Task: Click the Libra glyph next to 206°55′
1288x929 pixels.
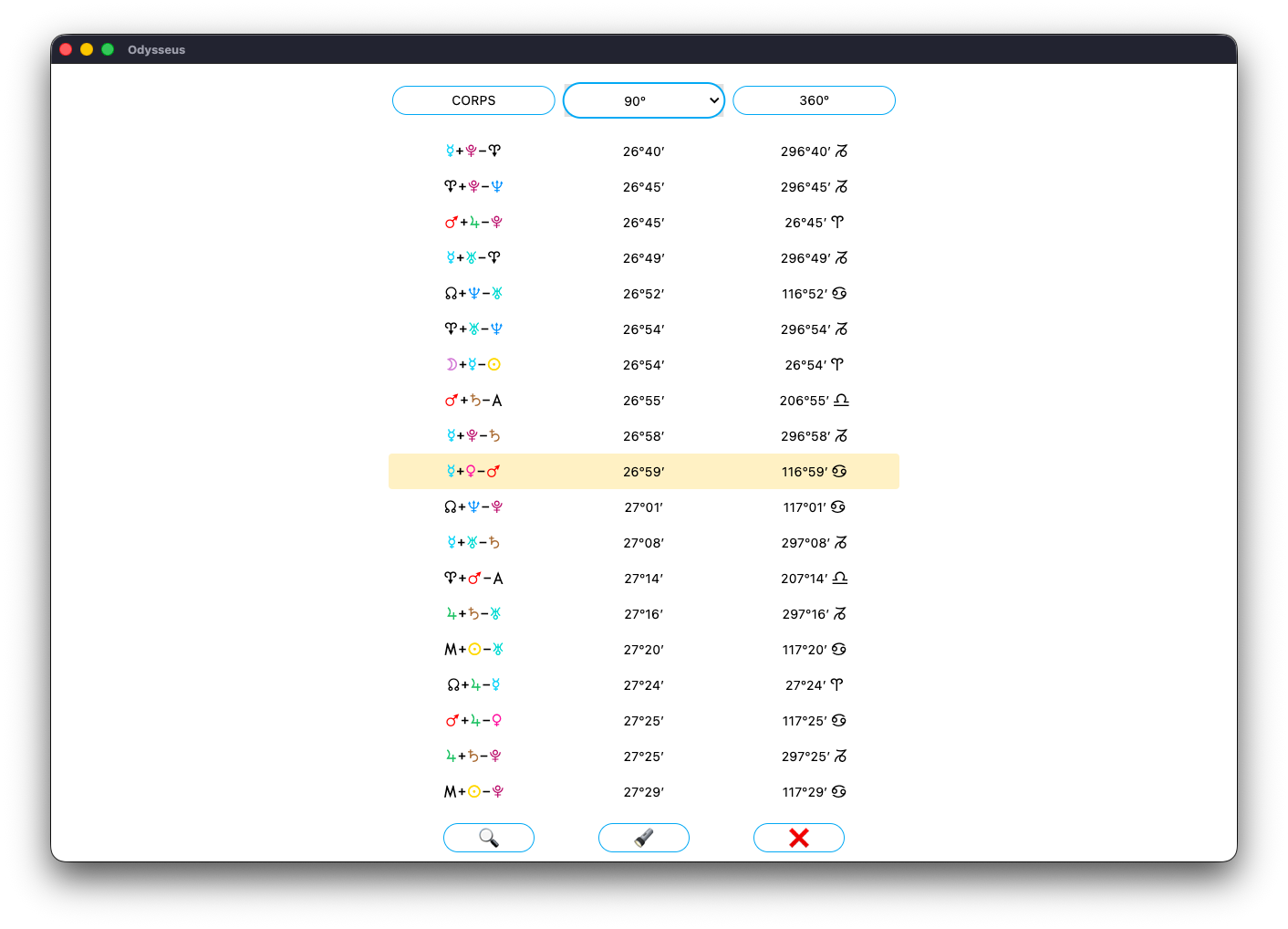Action: pos(841,401)
